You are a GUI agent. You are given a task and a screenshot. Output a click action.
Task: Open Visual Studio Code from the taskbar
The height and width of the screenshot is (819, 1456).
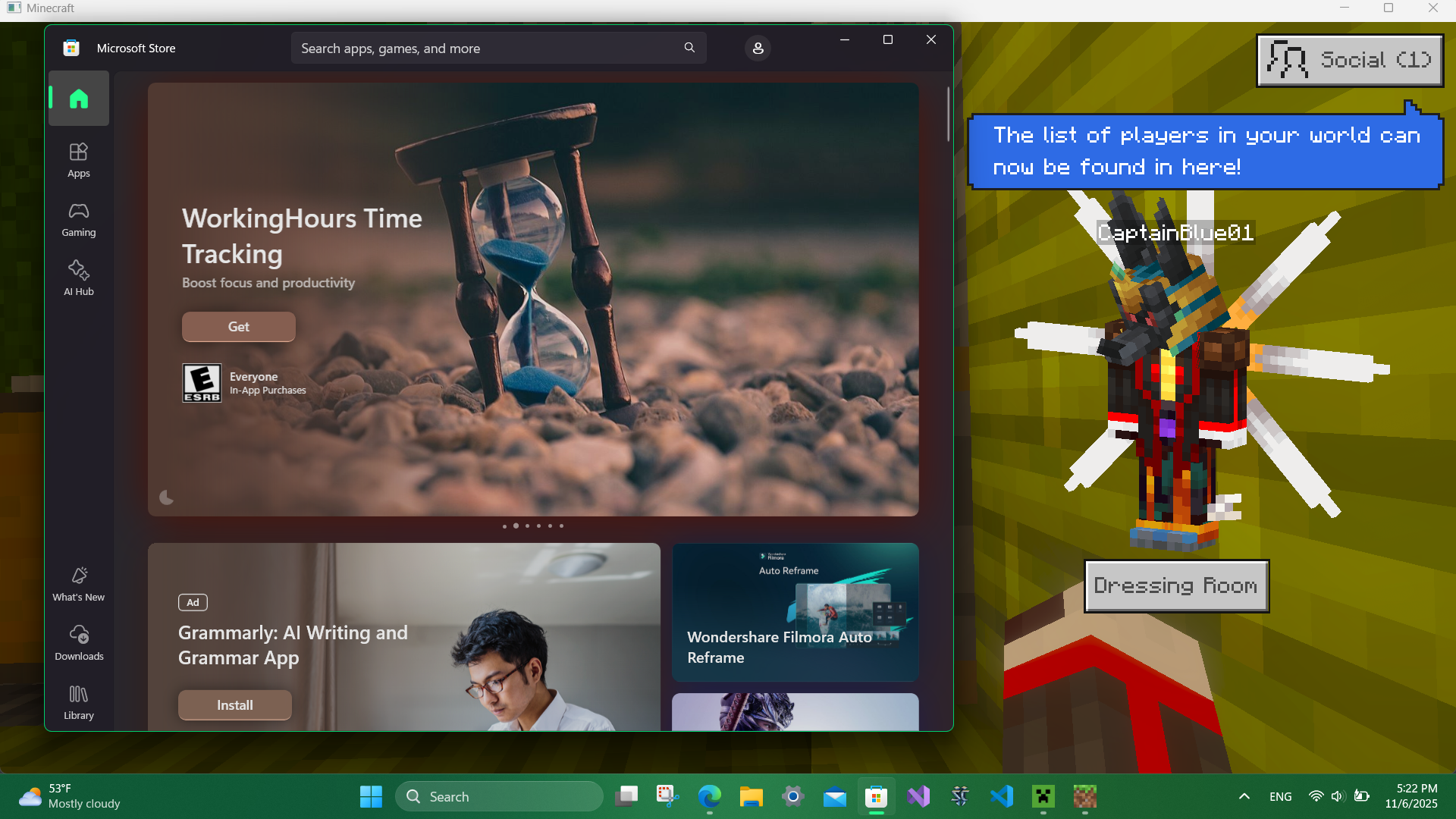pyautogui.click(x=1002, y=797)
